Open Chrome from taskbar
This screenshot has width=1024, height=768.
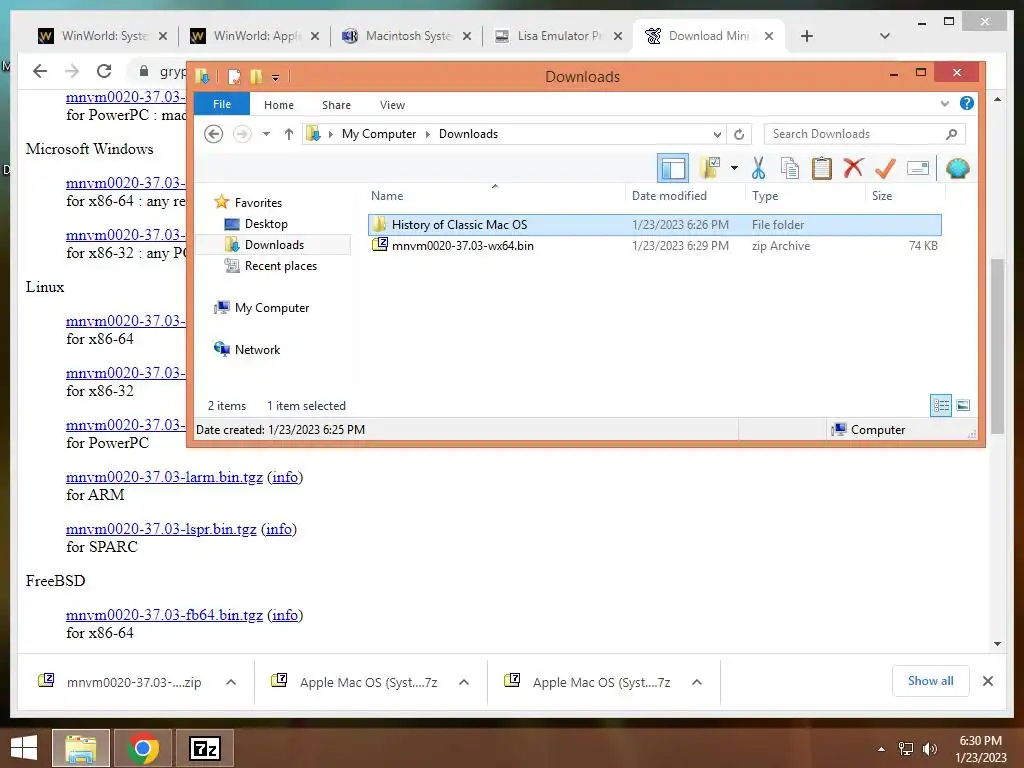(x=143, y=748)
